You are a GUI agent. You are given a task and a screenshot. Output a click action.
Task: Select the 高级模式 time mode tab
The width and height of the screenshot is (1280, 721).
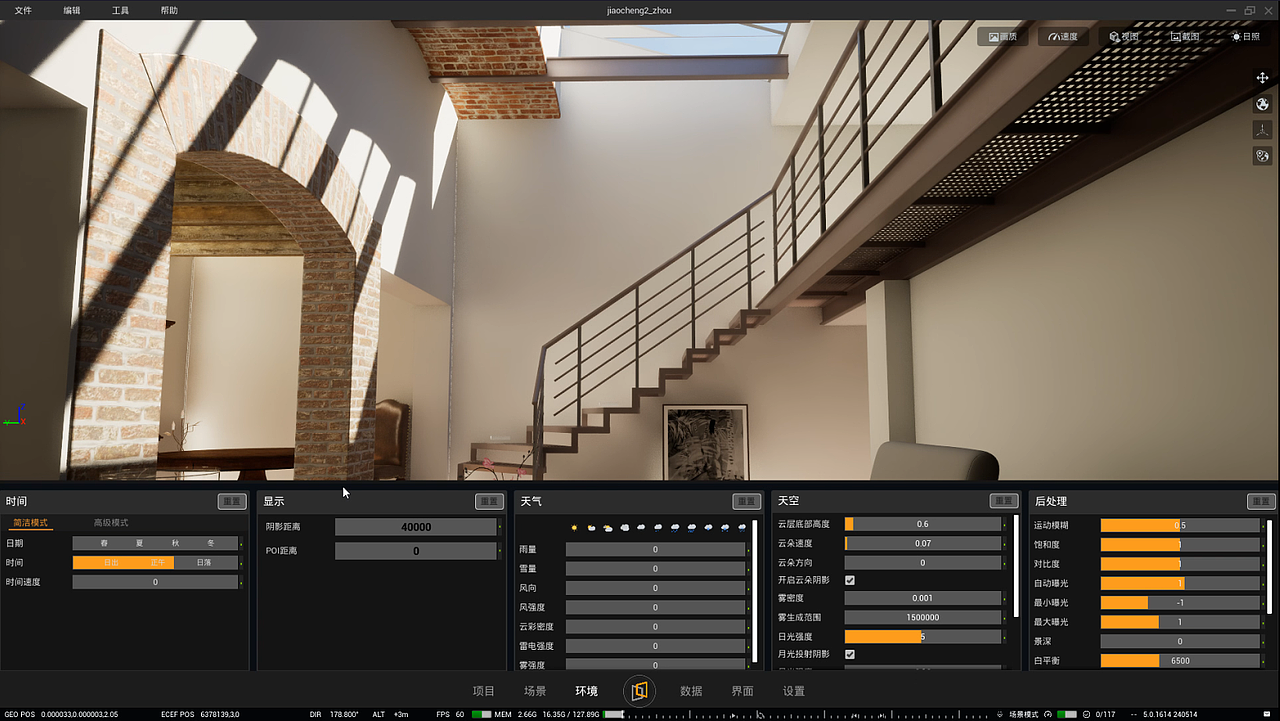(111, 523)
